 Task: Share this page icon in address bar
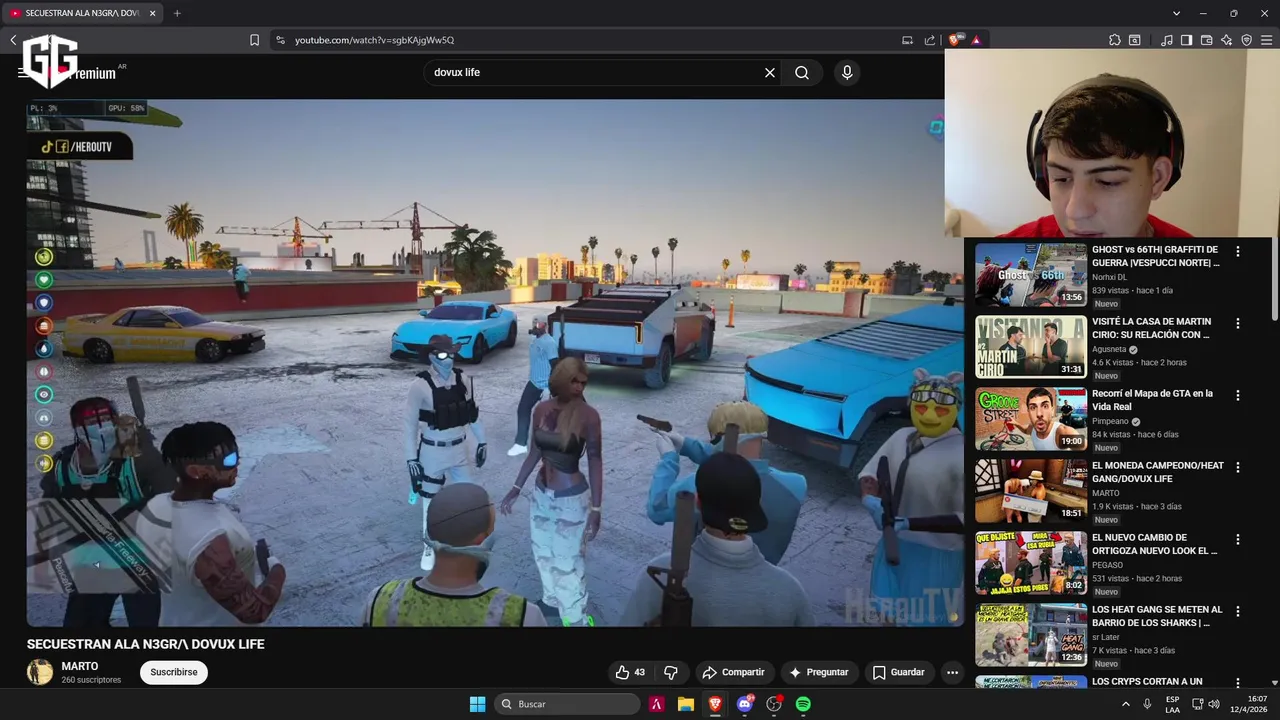point(929,40)
